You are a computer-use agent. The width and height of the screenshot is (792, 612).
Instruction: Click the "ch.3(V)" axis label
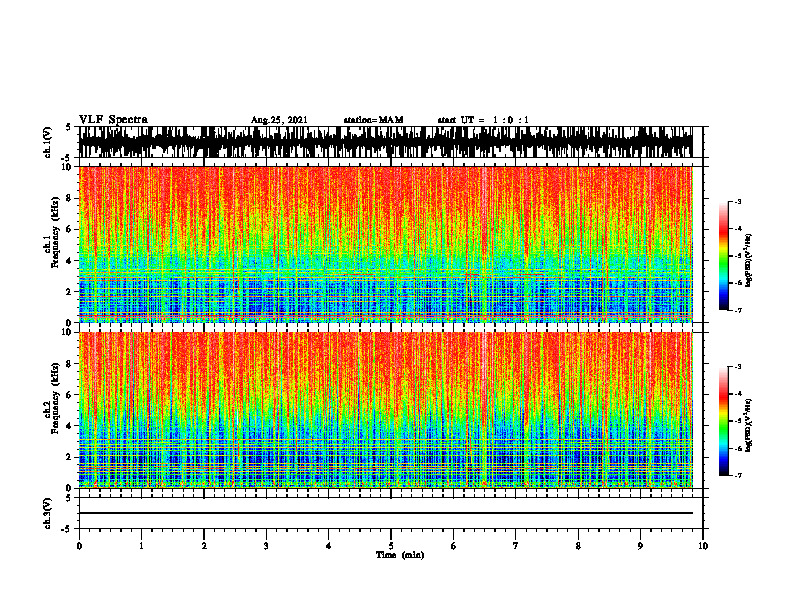point(48,514)
